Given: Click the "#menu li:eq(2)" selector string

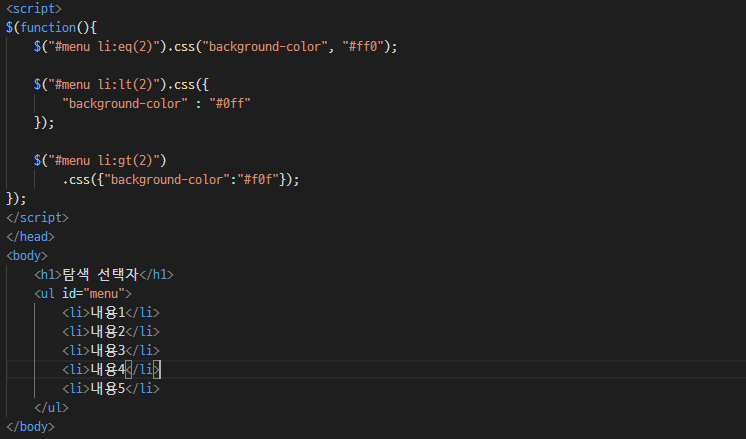Looking at the screenshot, I should pos(104,47).
